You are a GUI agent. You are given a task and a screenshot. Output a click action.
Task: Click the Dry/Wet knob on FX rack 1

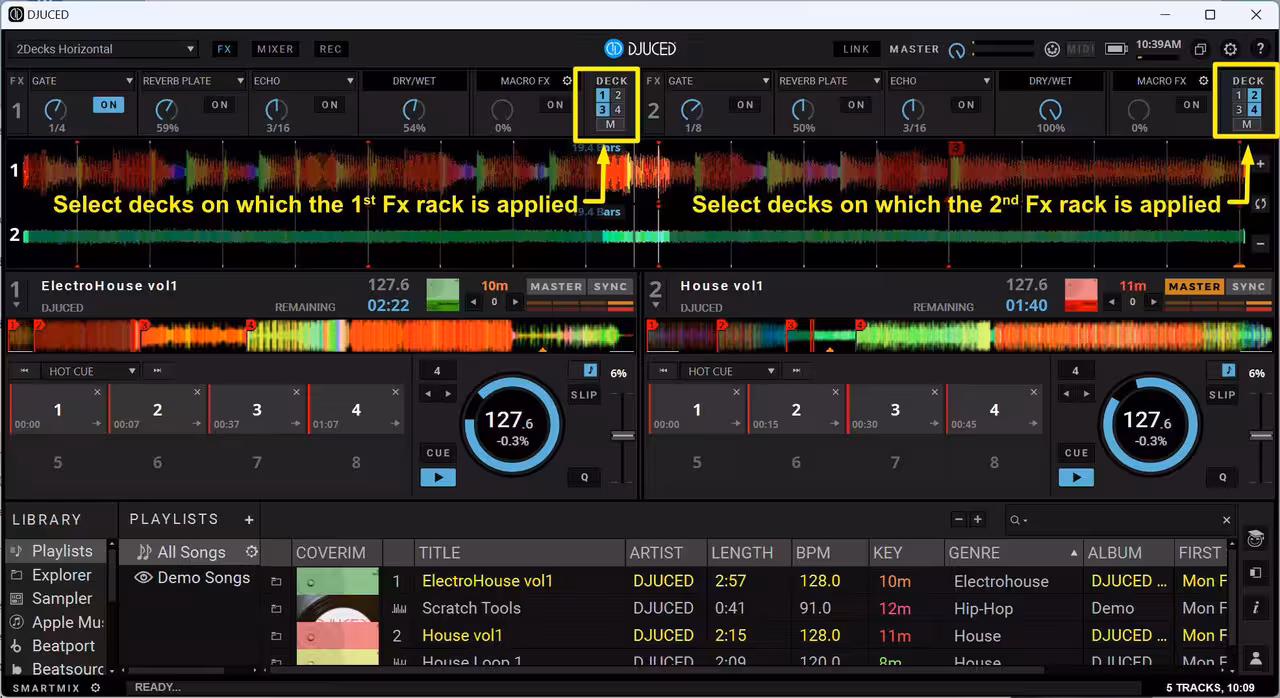click(413, 110)
